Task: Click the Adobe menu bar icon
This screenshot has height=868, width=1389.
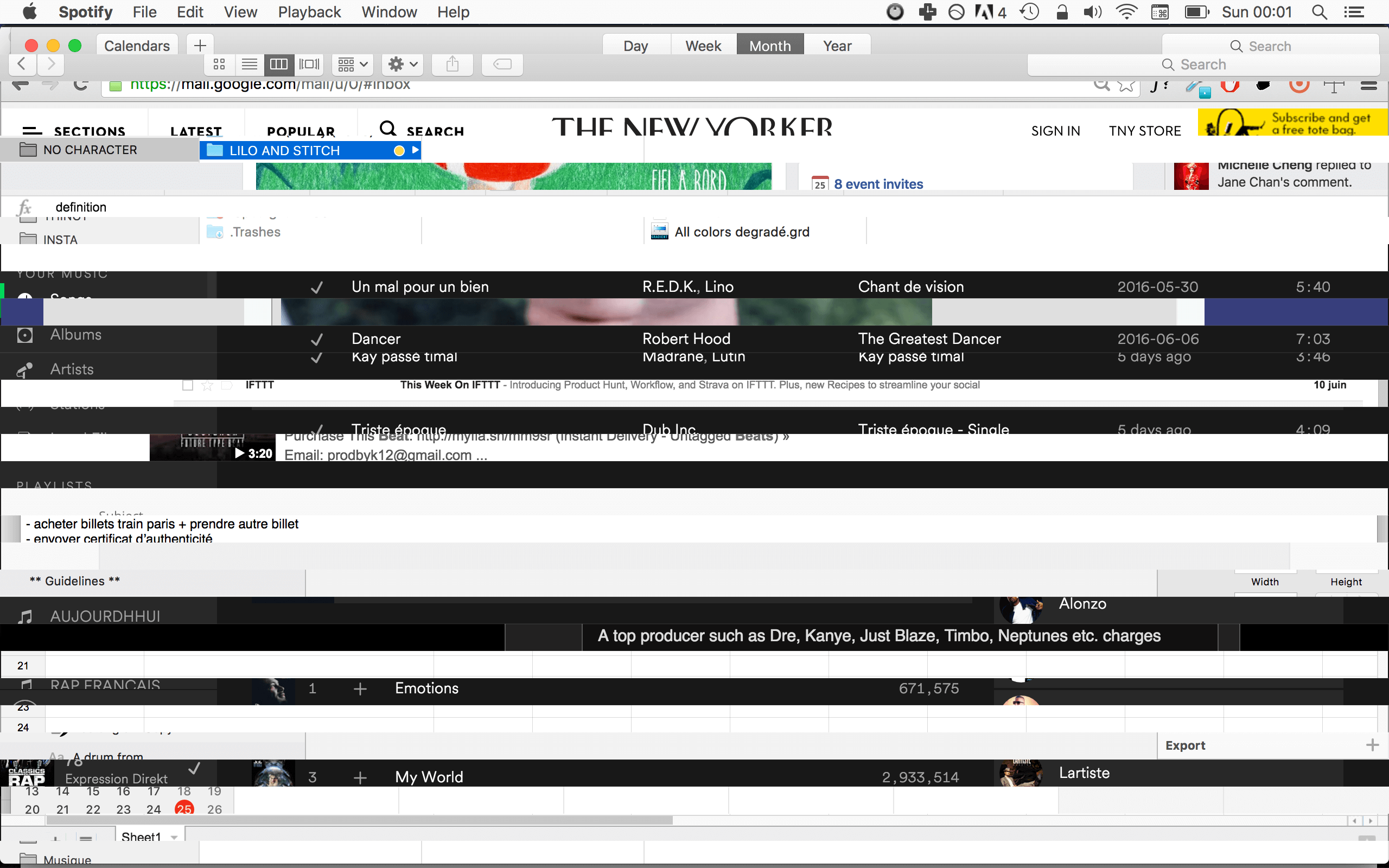Action: [990, 12]
